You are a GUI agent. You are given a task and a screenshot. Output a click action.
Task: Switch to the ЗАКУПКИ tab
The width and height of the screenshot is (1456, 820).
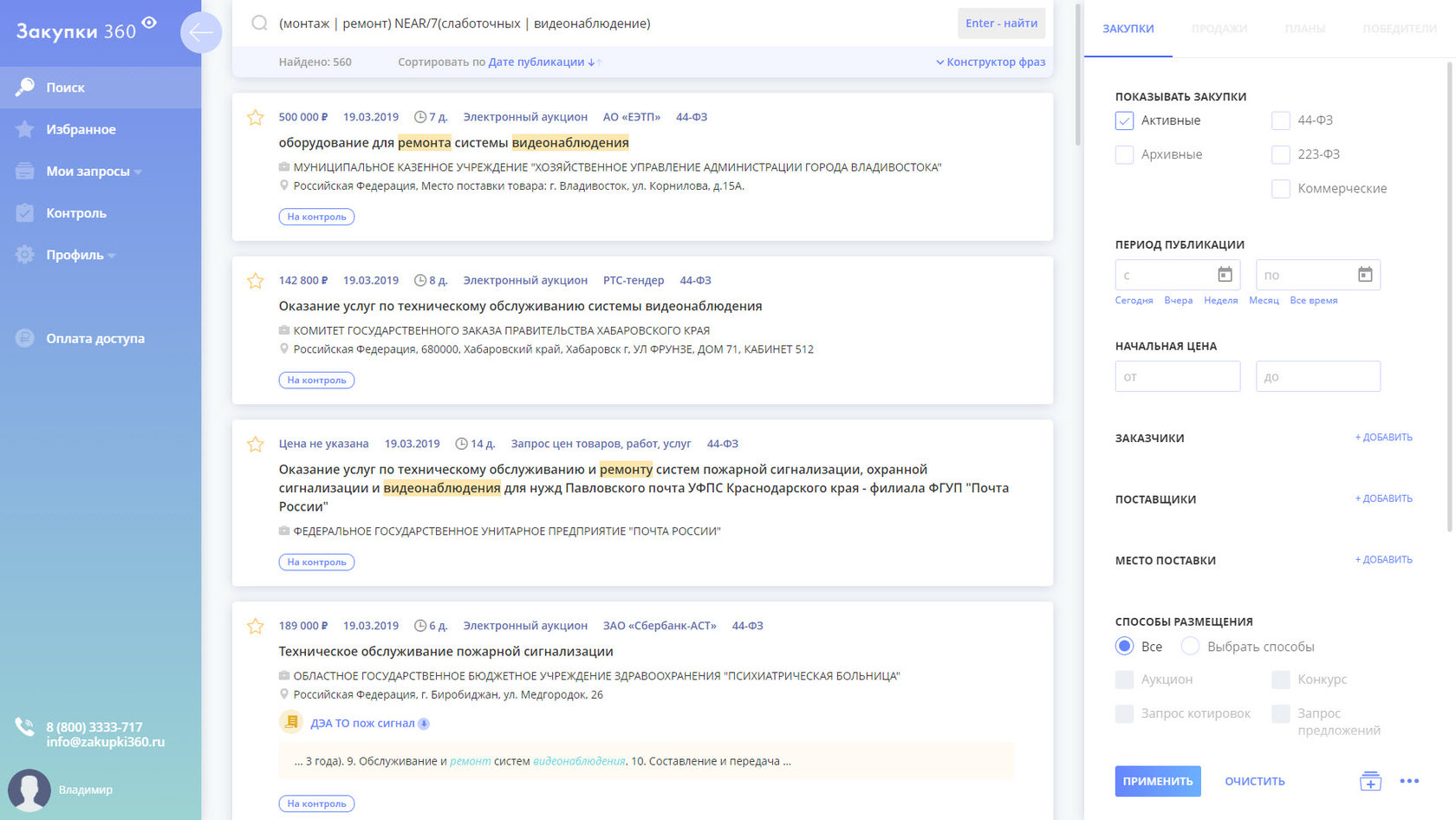click(x=1128, y=29)
